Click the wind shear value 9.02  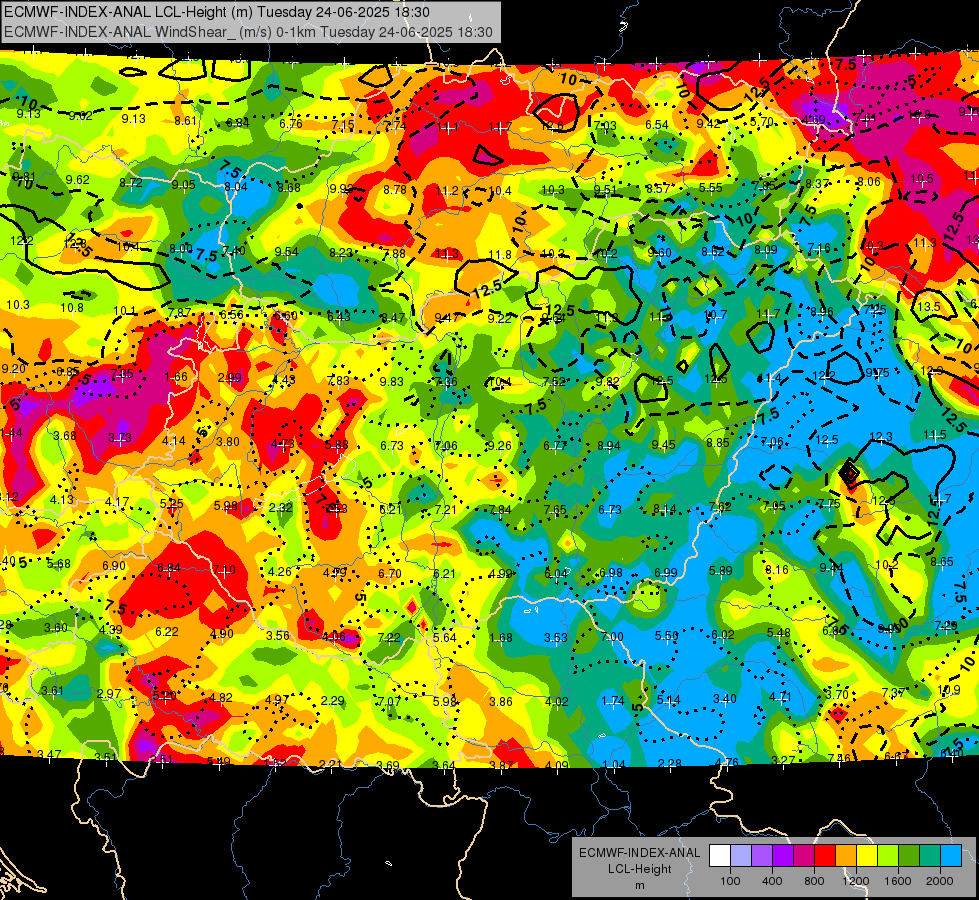point(81,116)
